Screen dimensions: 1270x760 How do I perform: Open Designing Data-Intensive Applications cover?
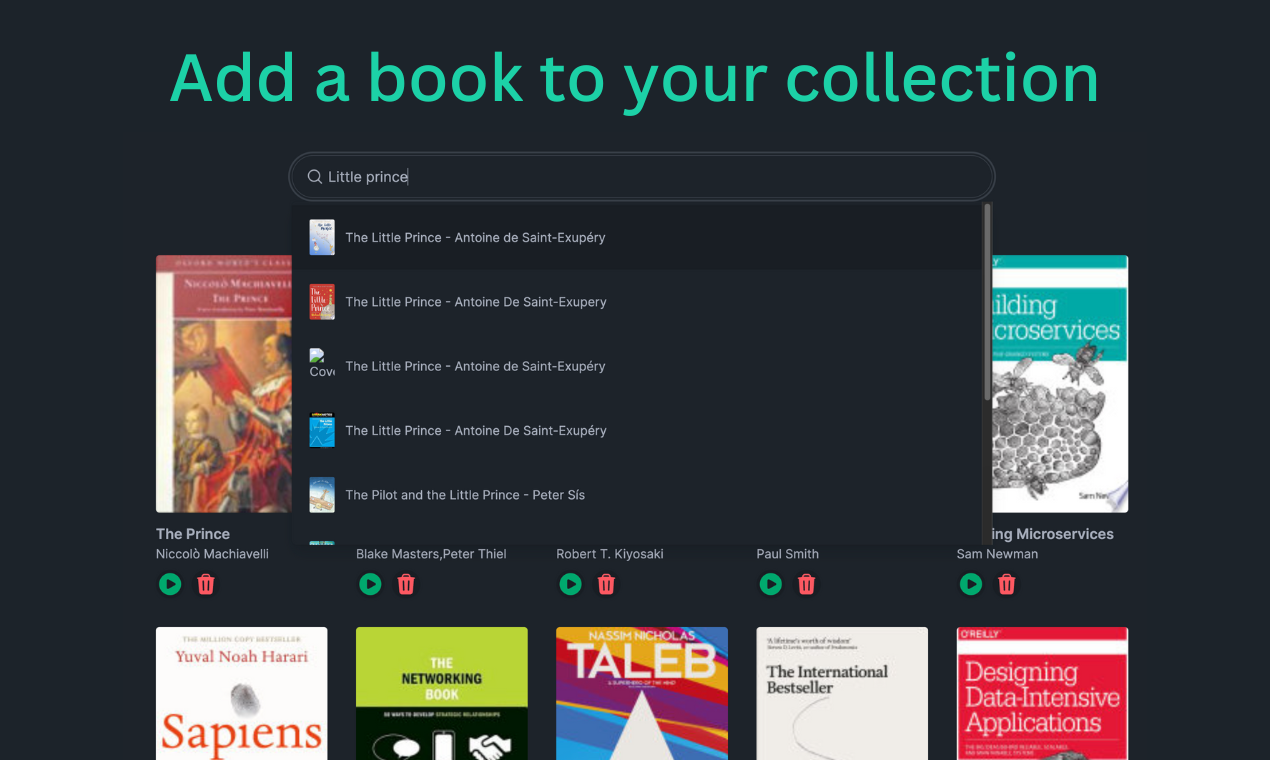pos(1042,693)
